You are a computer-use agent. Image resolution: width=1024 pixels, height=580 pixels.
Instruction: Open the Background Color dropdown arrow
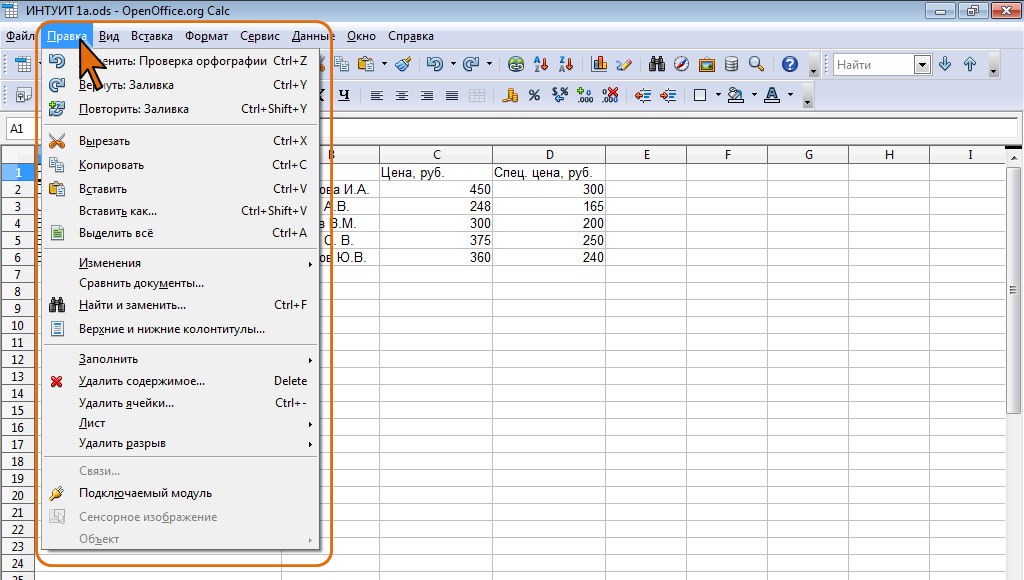coord(754,95)
